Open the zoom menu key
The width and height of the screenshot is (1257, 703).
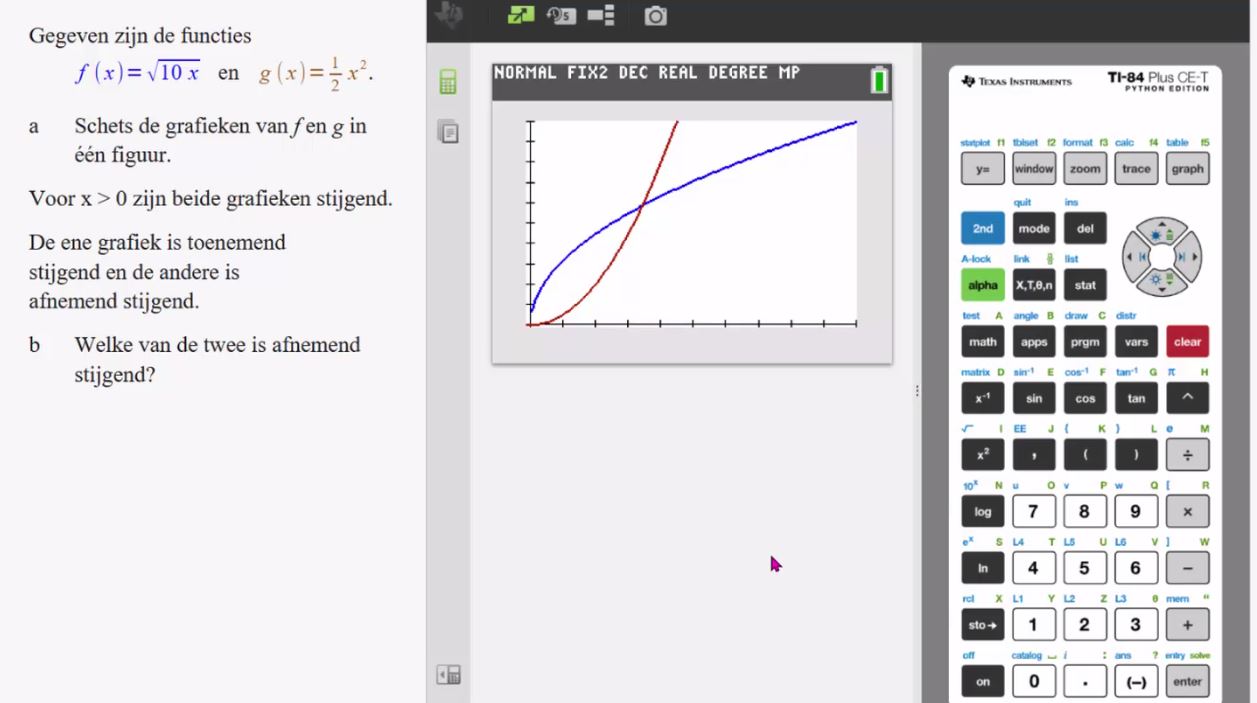[x=1085, y=169]
